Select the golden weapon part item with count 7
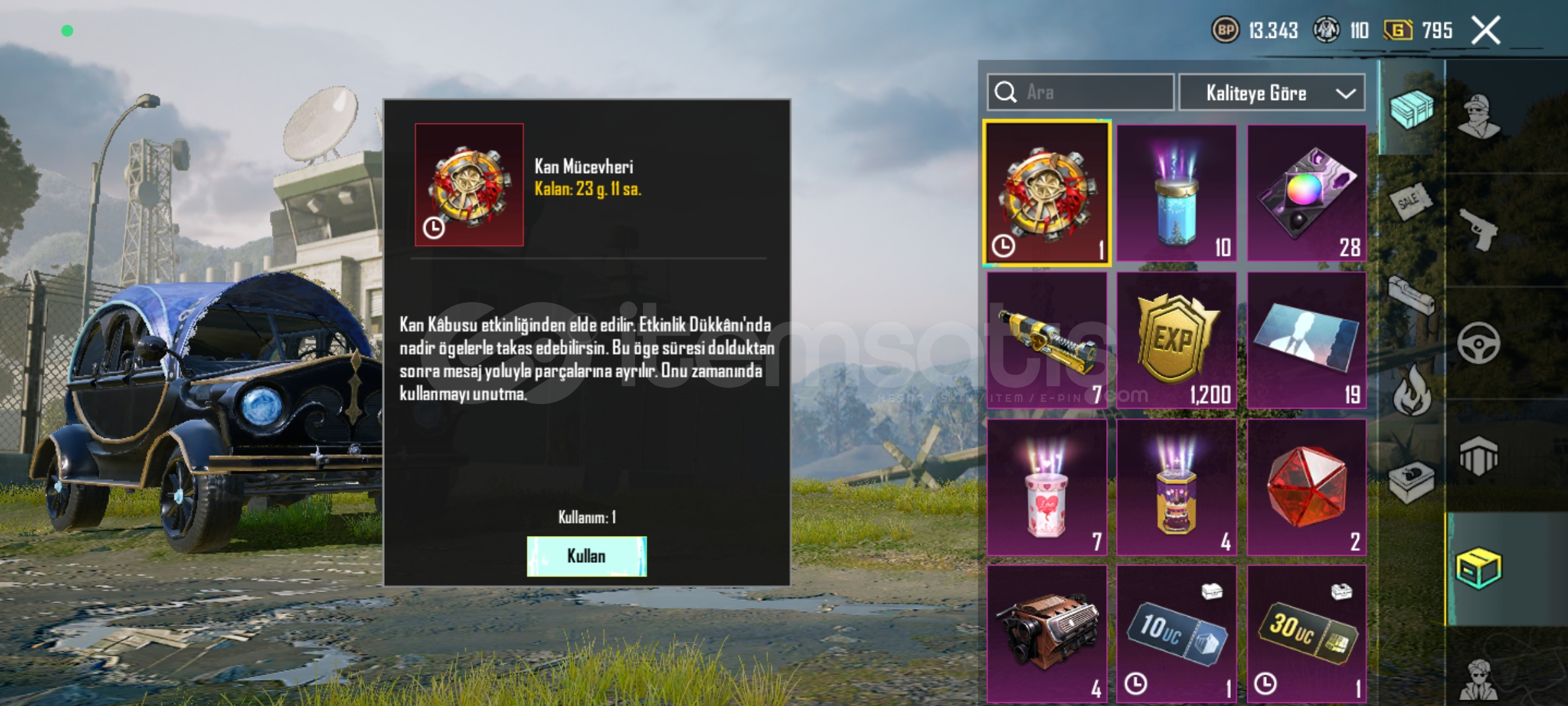The image size is (1568, 706). (1047, 340)
